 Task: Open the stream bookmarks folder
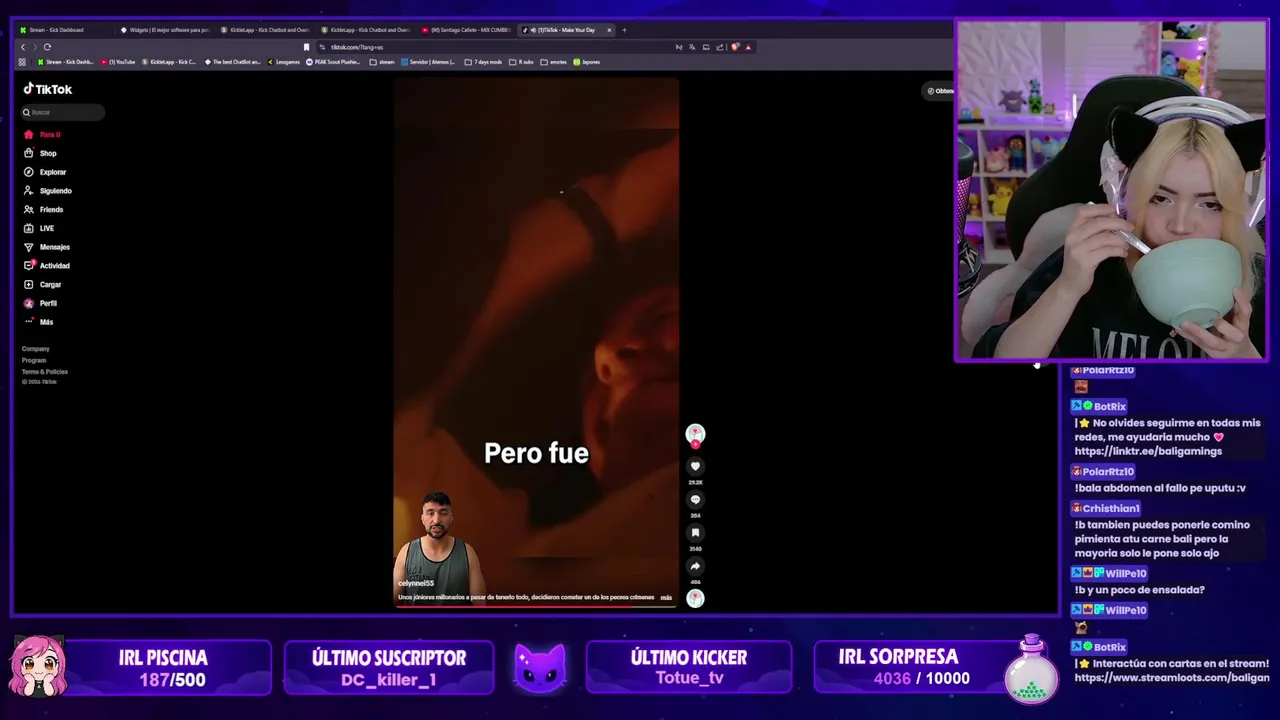click(x=382, y=62)
